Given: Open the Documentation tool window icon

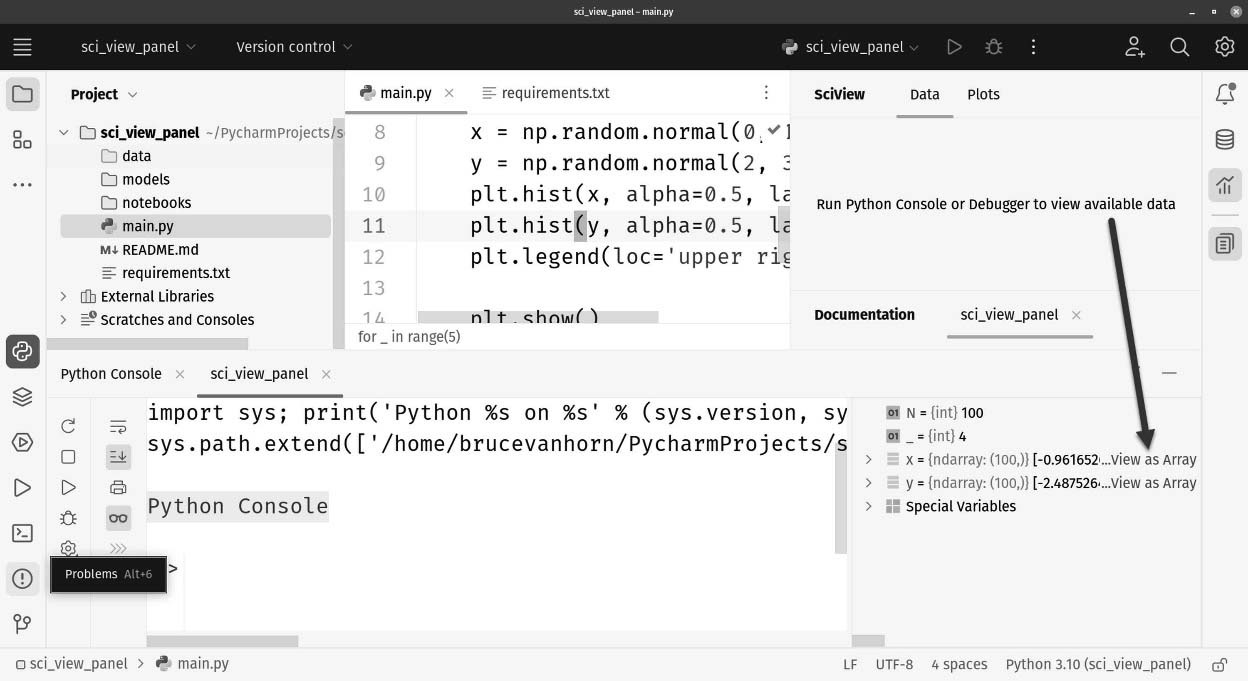Looking at the screenshot, I should click(1225, 244).
